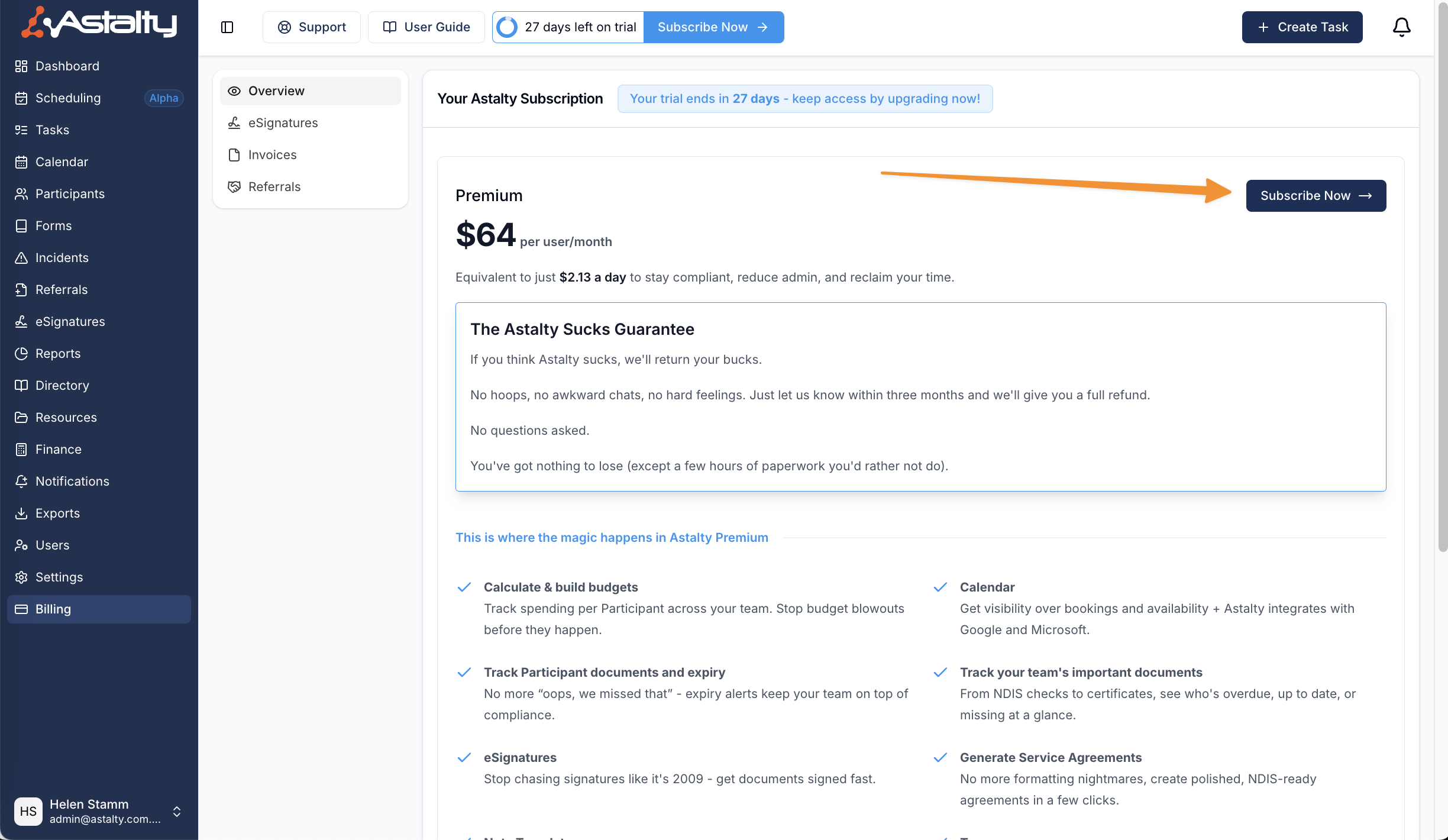Open Scheduling from the sidebar
Image resolution: width=1448 pixels, height=840 pixels.
(x=99, y=98)
